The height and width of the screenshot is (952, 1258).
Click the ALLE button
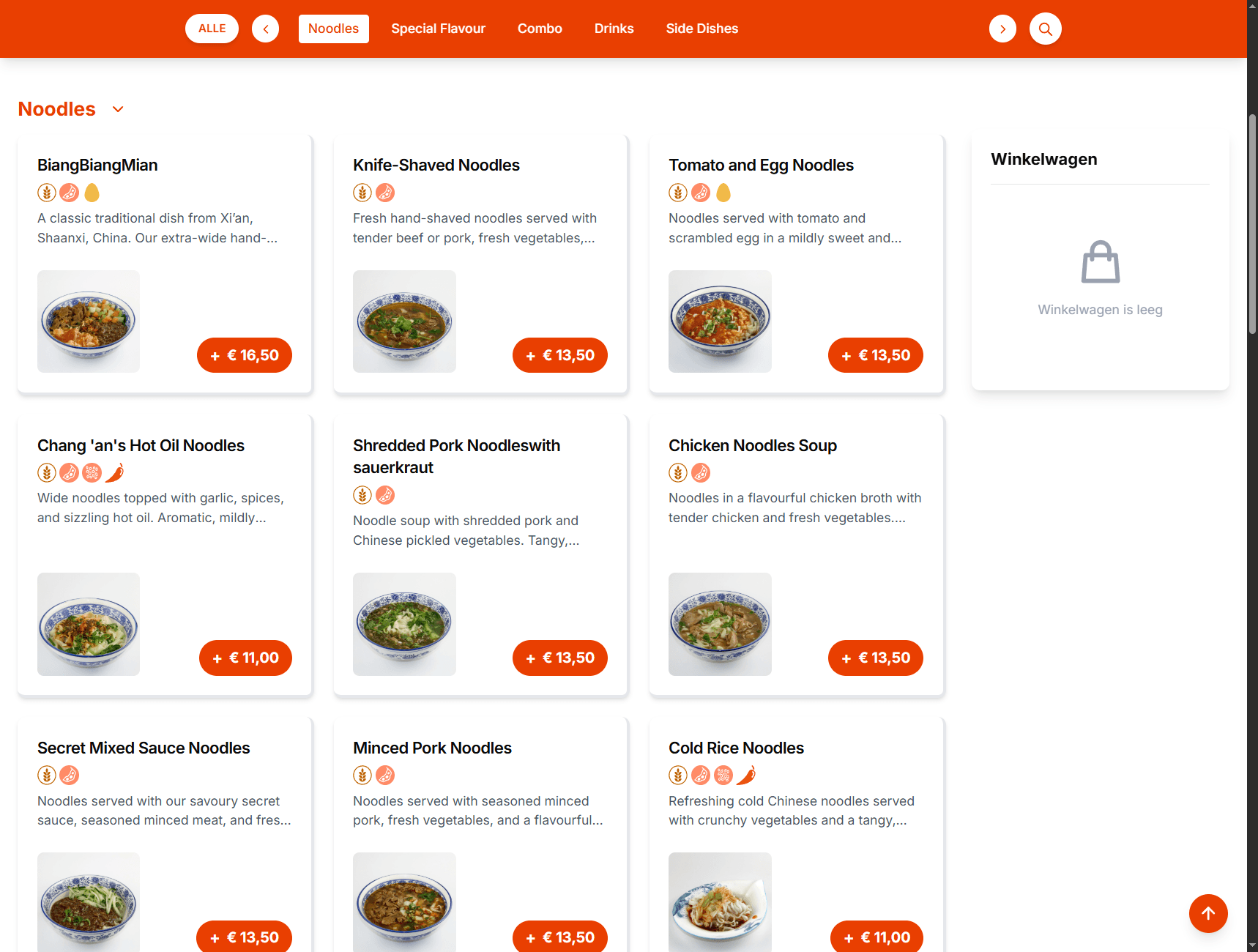[212, 29]
